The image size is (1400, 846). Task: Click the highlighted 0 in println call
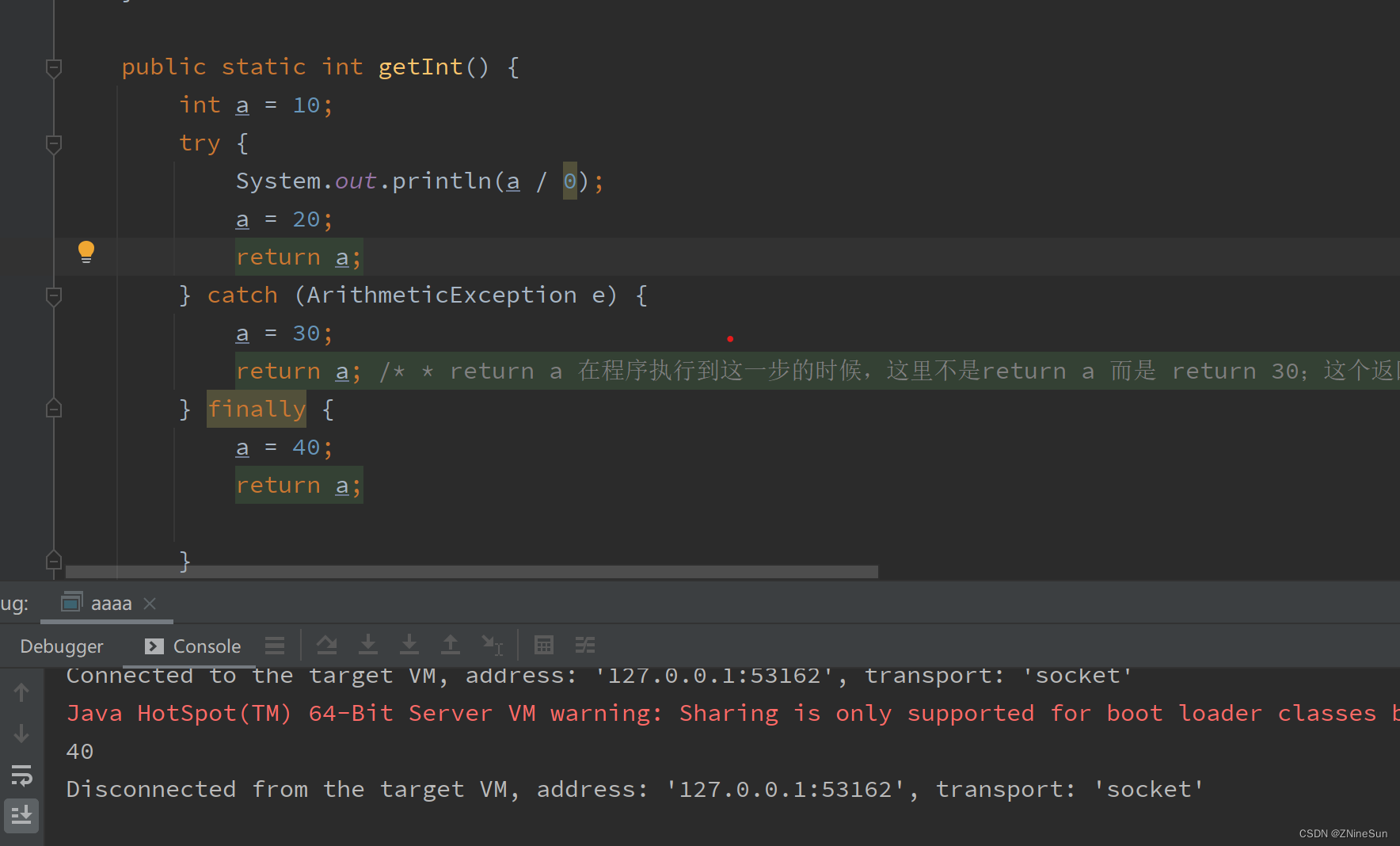(570, 181)
